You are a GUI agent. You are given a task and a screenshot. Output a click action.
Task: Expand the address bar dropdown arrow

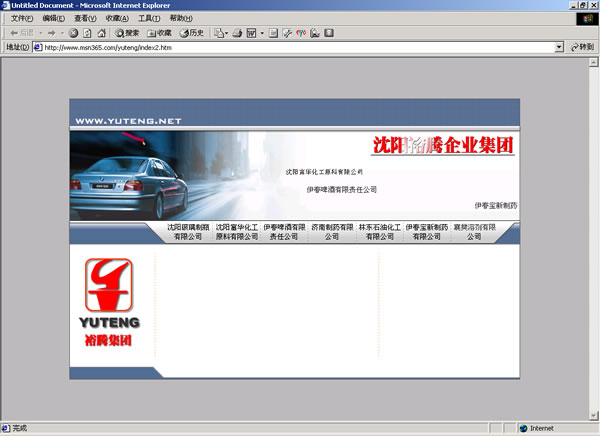[559, 47]
